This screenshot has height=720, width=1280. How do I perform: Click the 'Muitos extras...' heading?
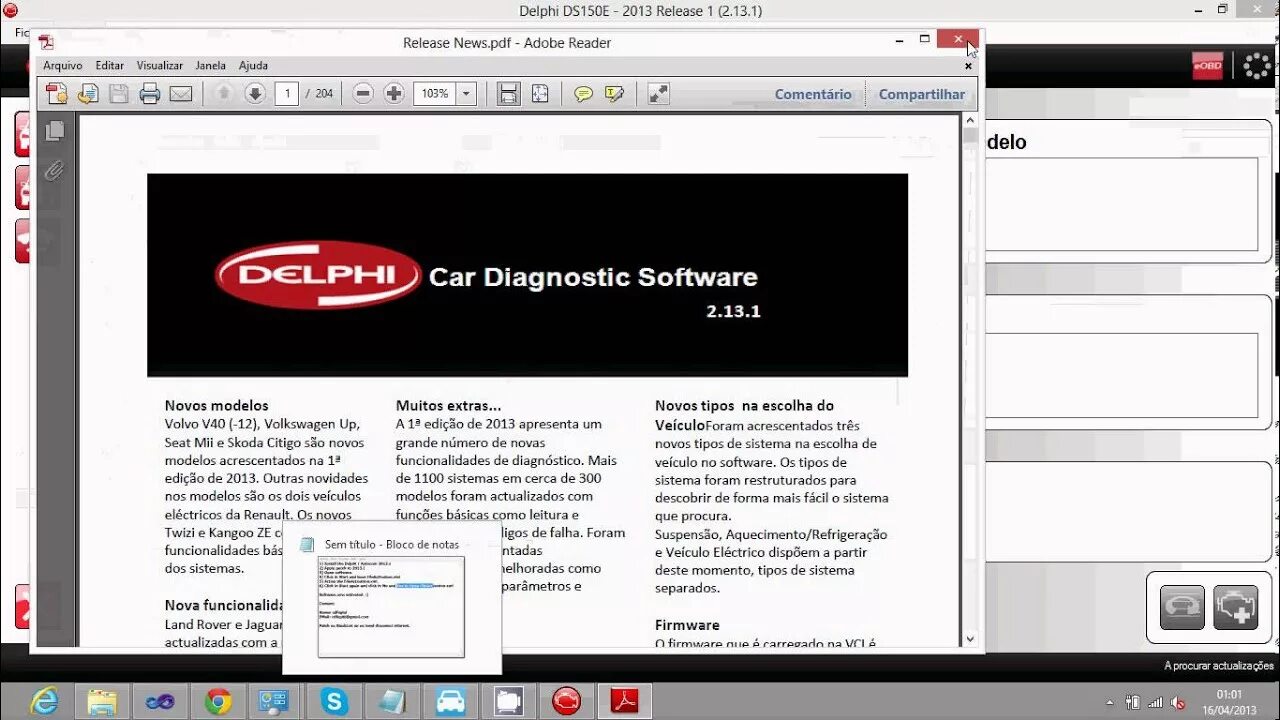[x=449, y=405]
